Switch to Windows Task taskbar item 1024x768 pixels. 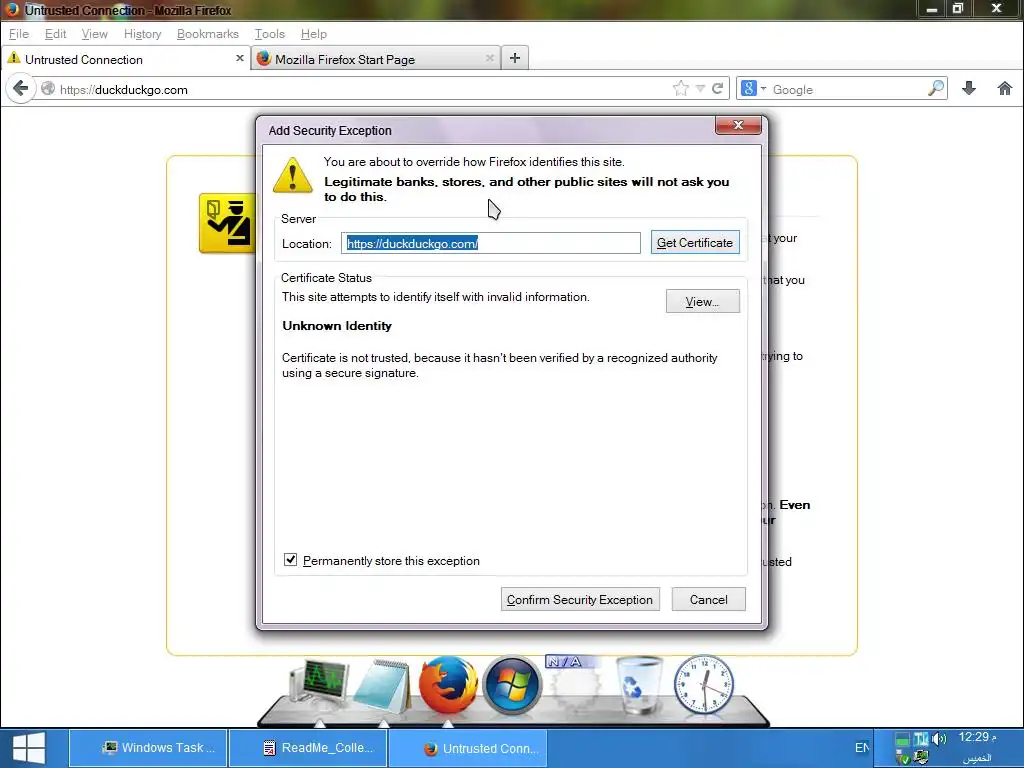pos(148,748)
